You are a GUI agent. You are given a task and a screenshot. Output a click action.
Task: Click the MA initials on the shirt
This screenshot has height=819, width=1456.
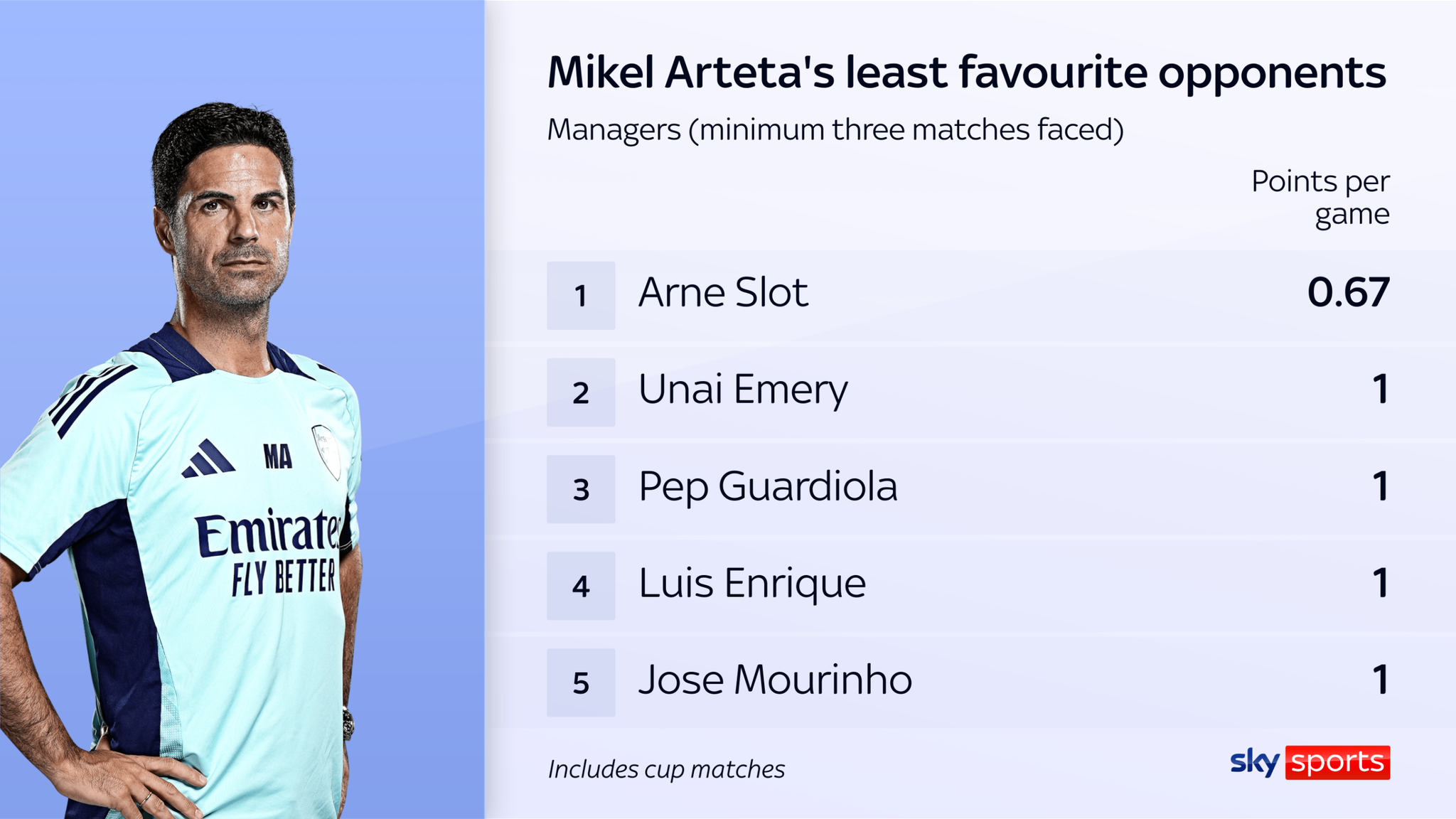click(x=277, y=457)
